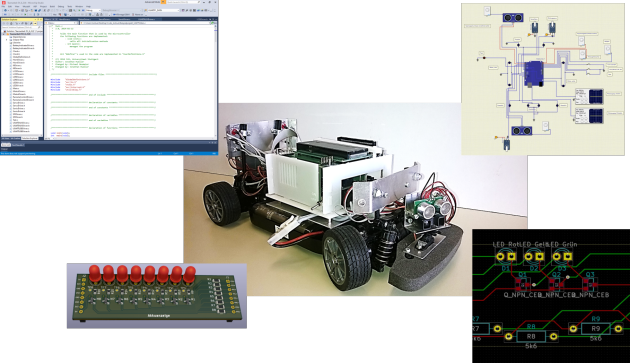Click the Quick Launch search box
Image resolution: width=630 pixels, height=363 pixels.
pyautogui.click(x=183, y=2)
